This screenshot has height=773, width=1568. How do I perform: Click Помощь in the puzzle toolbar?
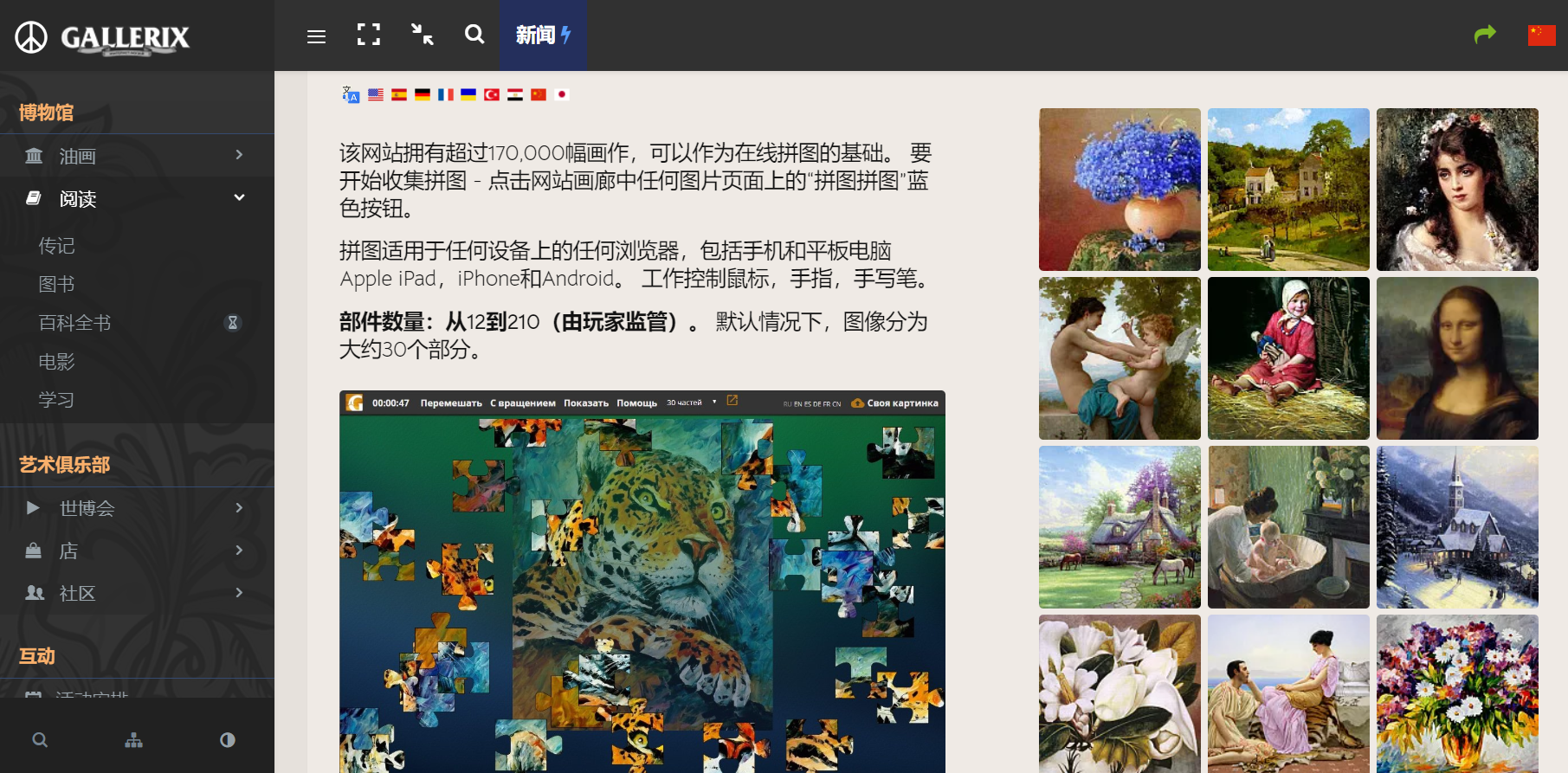[x=637, y=403]
